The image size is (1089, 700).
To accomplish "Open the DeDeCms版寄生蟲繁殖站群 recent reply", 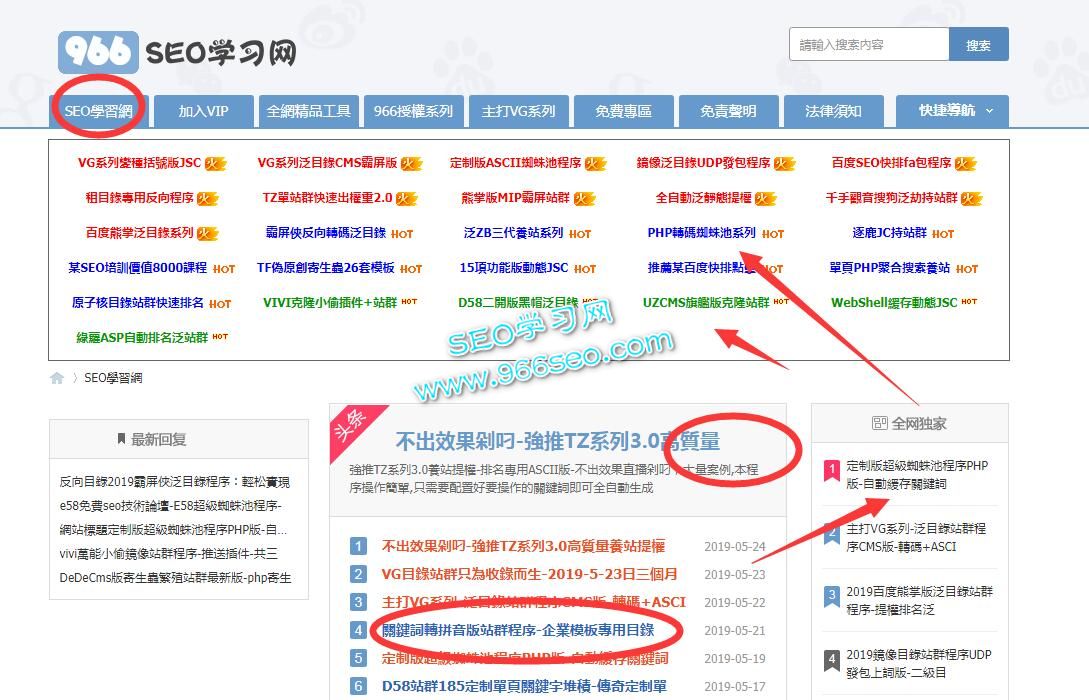I will [x=176, y=578].
